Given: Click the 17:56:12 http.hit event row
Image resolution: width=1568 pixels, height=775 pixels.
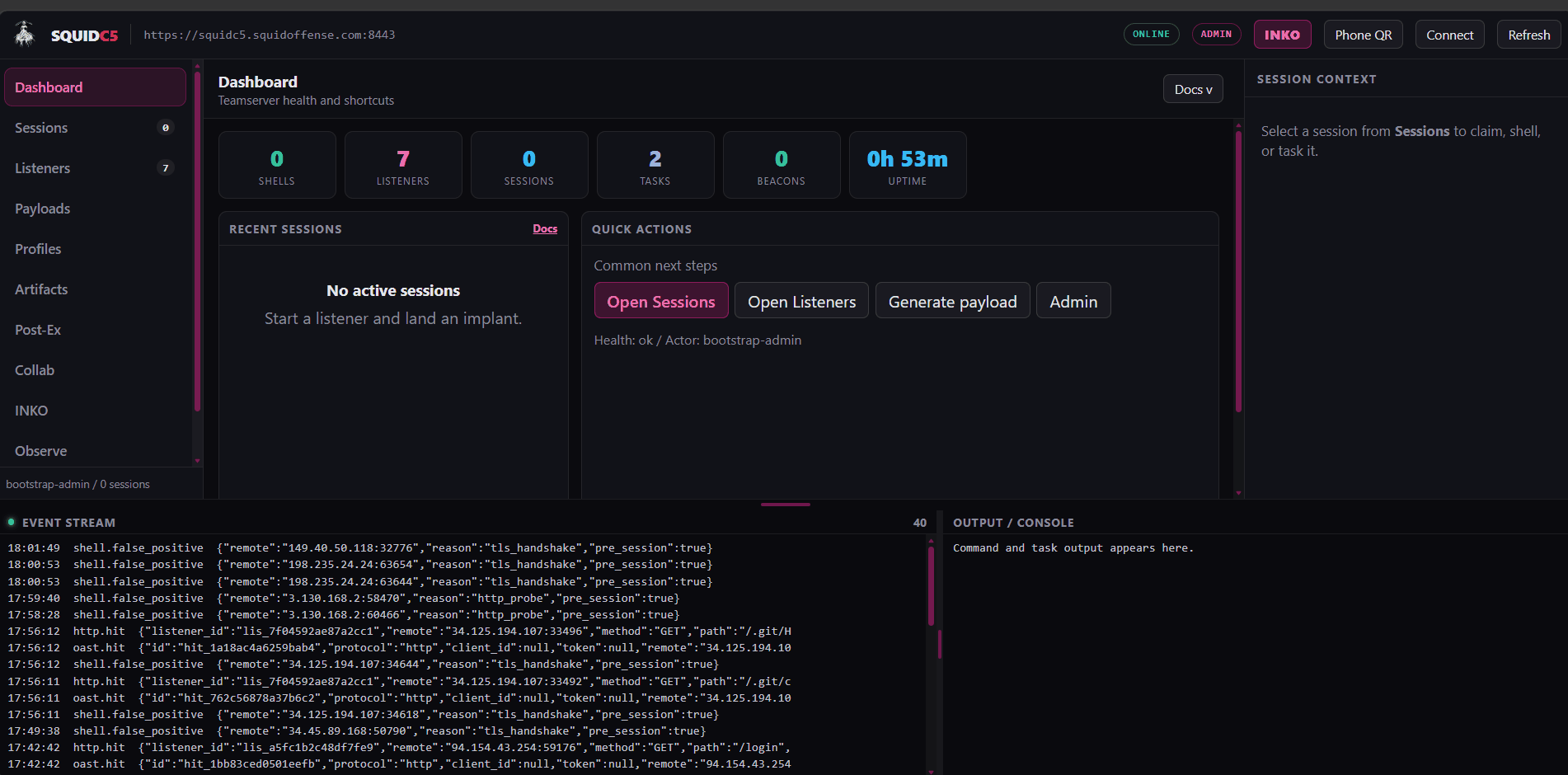Looking at the screenshot, I should point(400,632).
